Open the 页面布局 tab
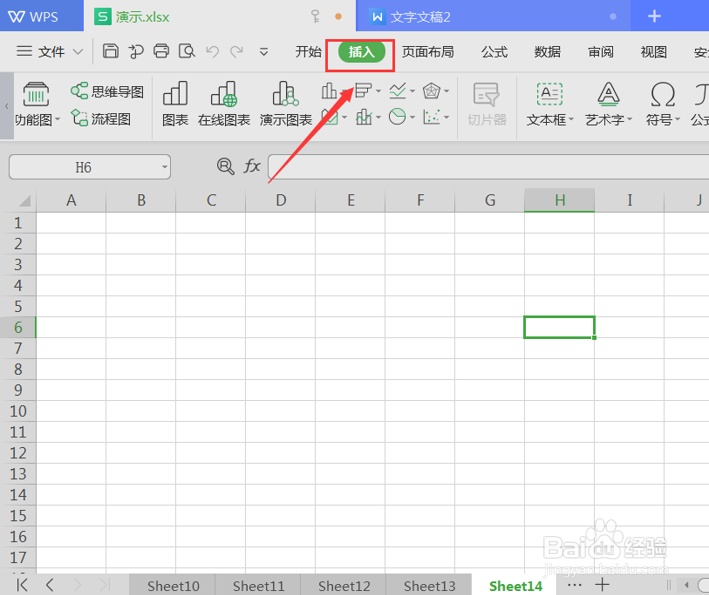Image resolution: width=709 pixels, height=595 pixels. pyautogui.click(x=428, y=52)
